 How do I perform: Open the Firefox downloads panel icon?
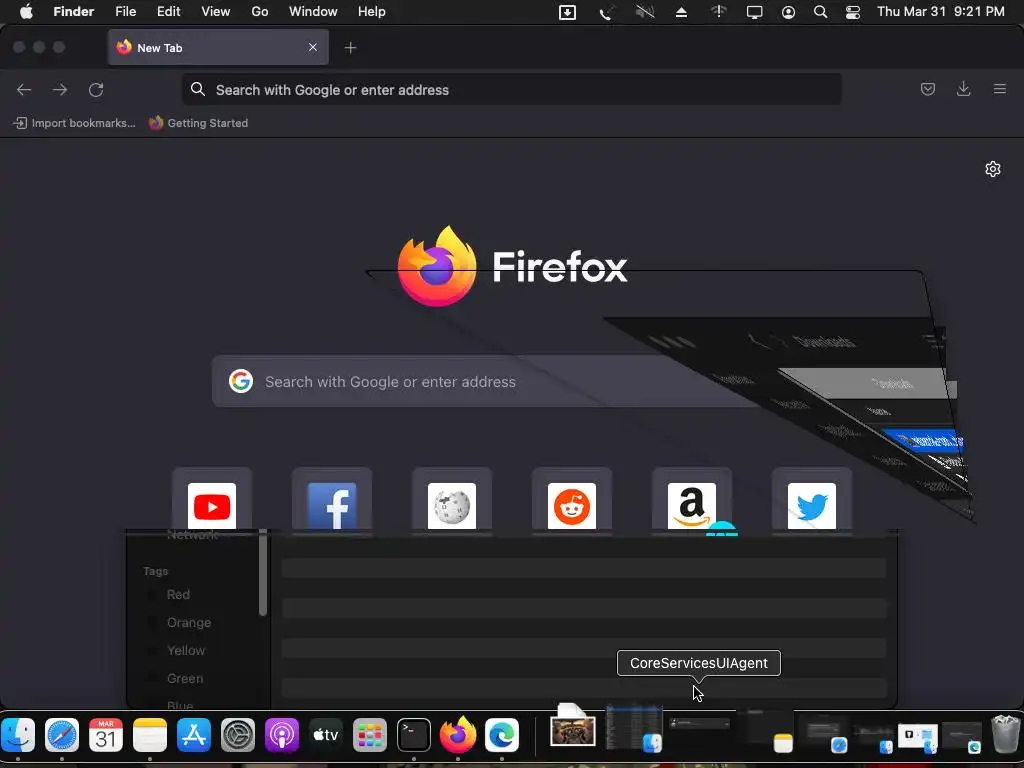point(963,89)
